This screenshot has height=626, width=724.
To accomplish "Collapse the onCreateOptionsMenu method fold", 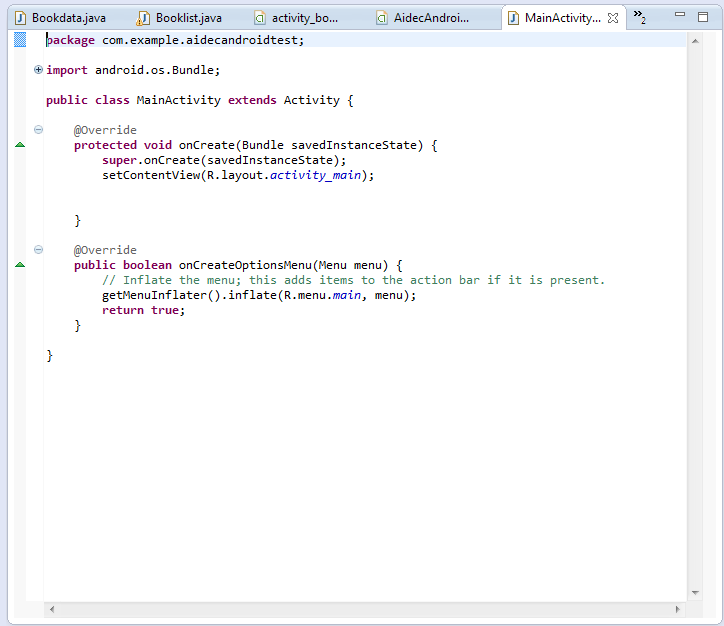I will point(38,250).
